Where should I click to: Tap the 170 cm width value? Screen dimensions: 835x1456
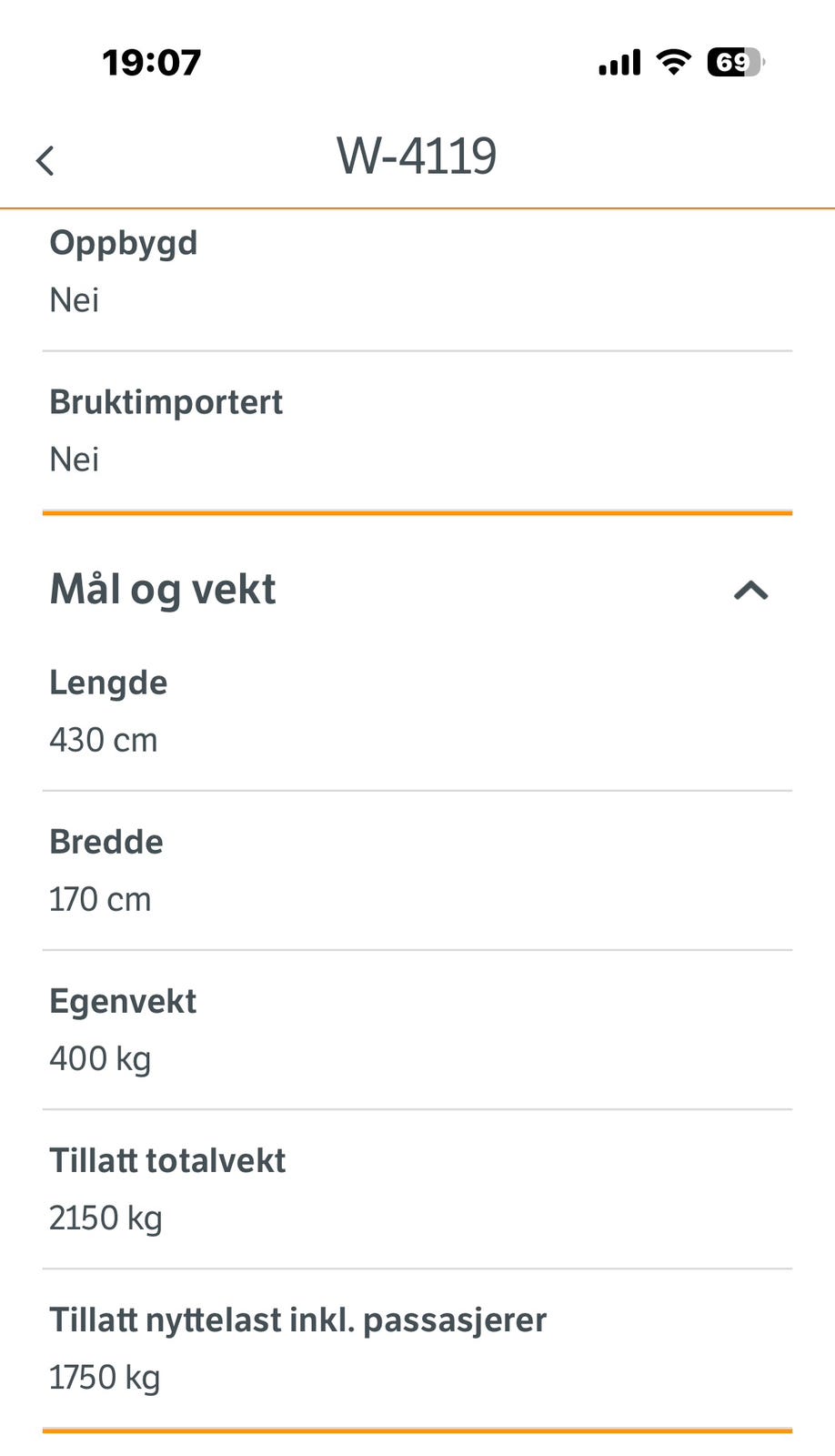click(100, 899)
